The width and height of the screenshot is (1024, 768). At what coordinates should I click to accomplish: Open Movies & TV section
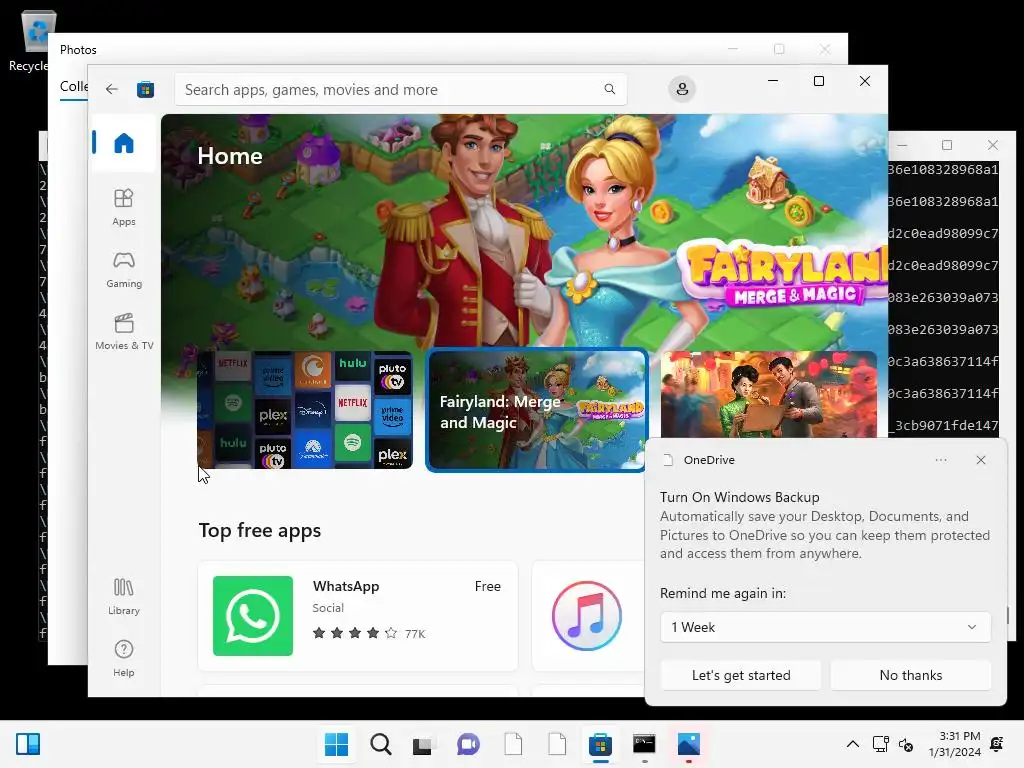[x=123, y=331]
